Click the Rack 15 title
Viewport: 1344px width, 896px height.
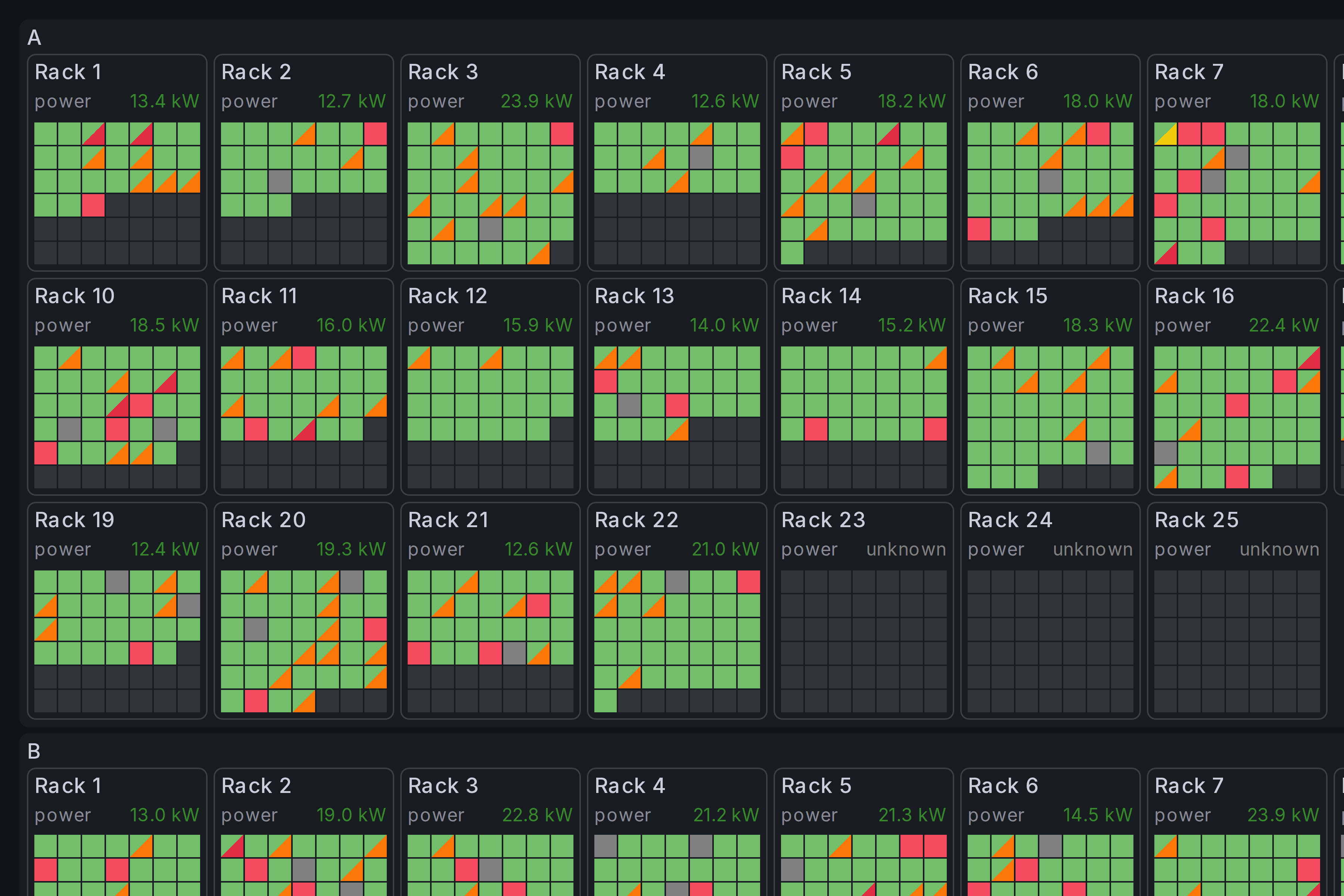[x=1008, y=296]
